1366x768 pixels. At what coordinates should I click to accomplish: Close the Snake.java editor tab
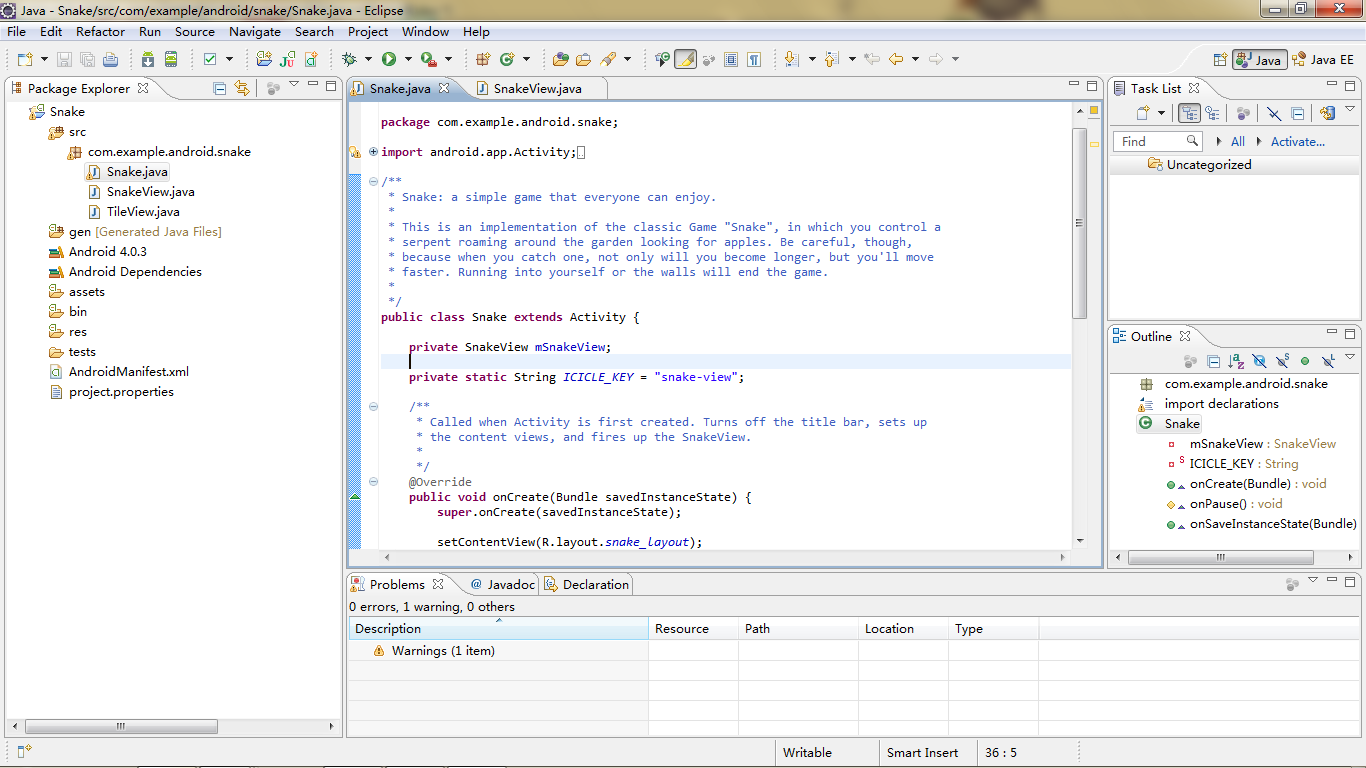445,88
